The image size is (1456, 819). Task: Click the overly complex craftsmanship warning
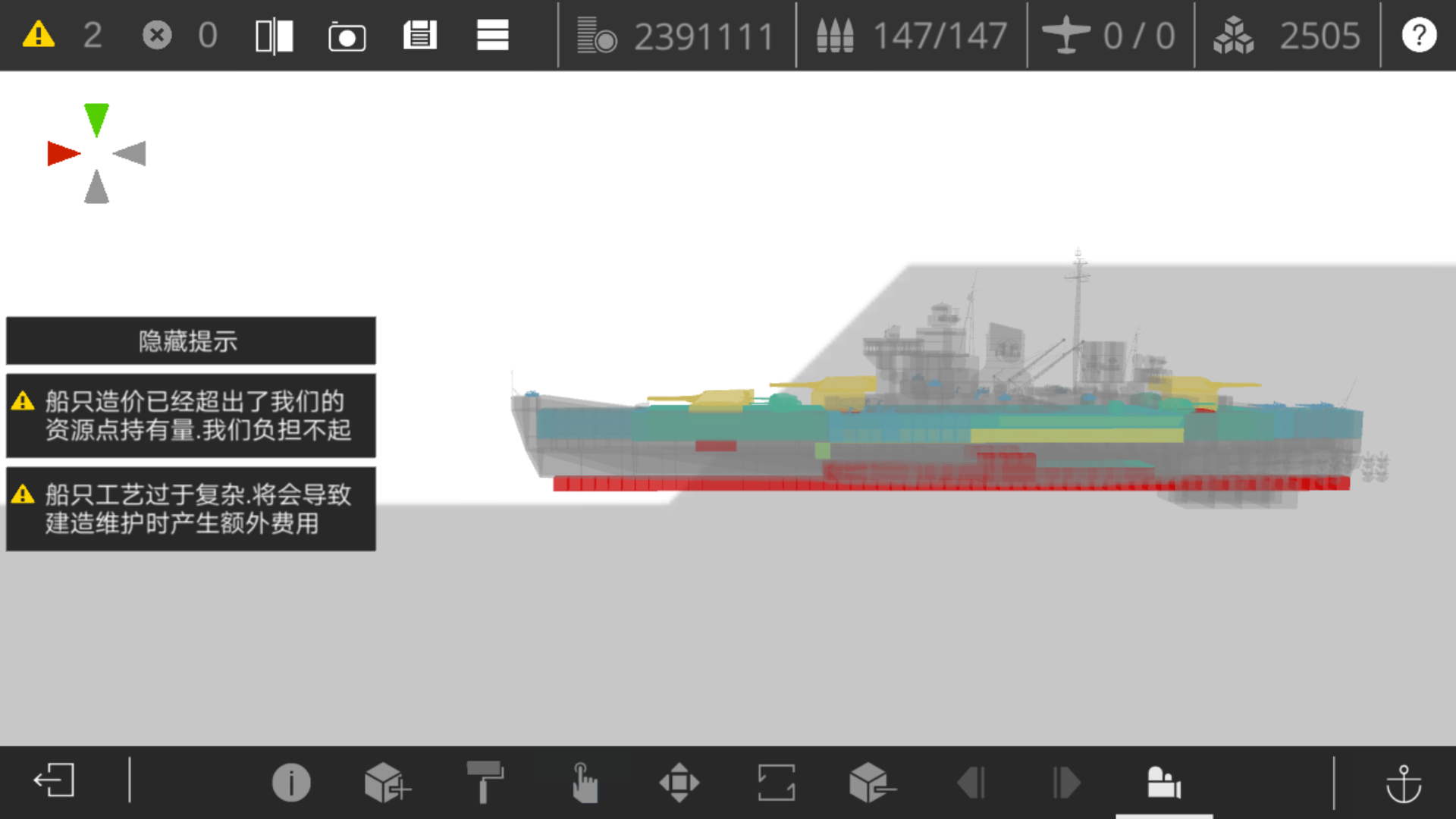tap(190, 509)
